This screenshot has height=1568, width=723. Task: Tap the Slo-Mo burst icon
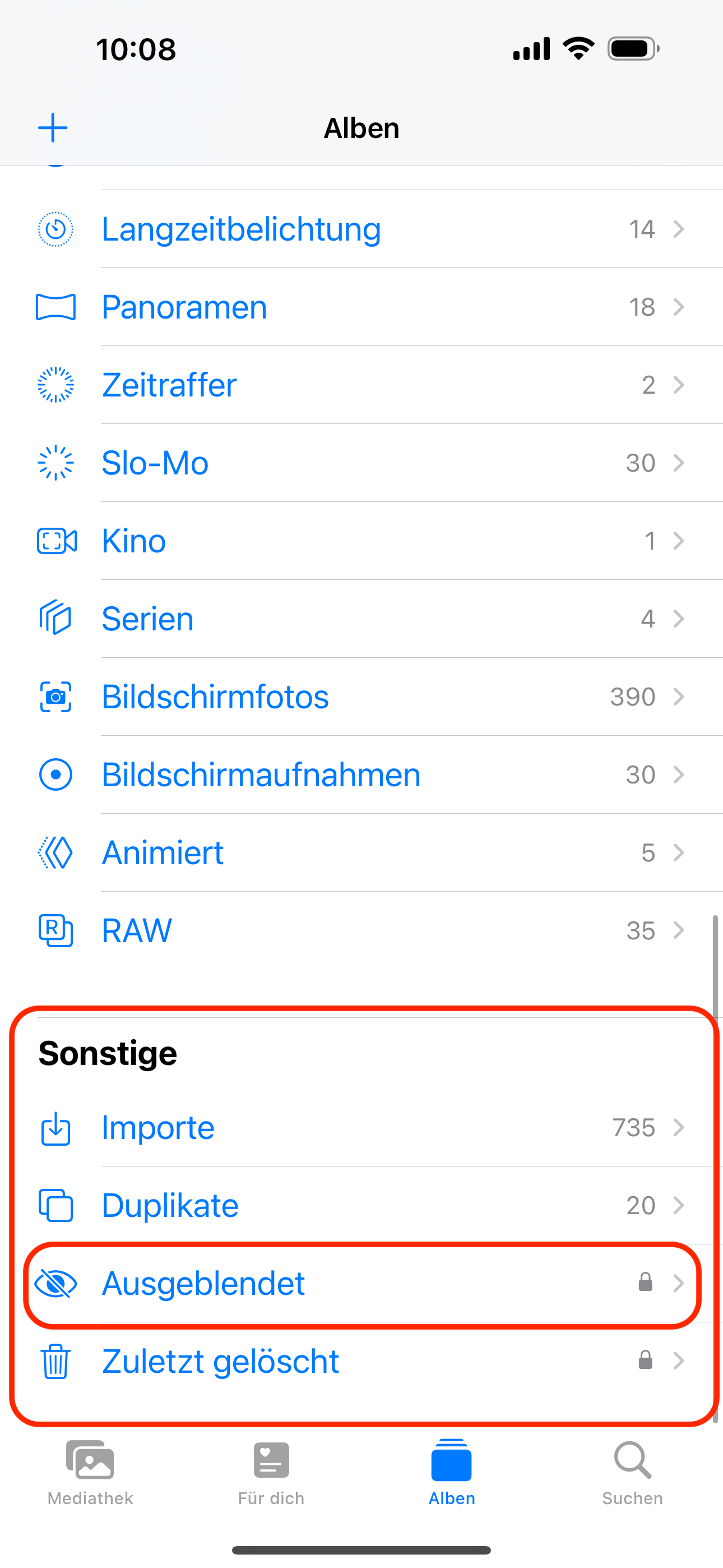pyautogui.click(x=55, y=463)
